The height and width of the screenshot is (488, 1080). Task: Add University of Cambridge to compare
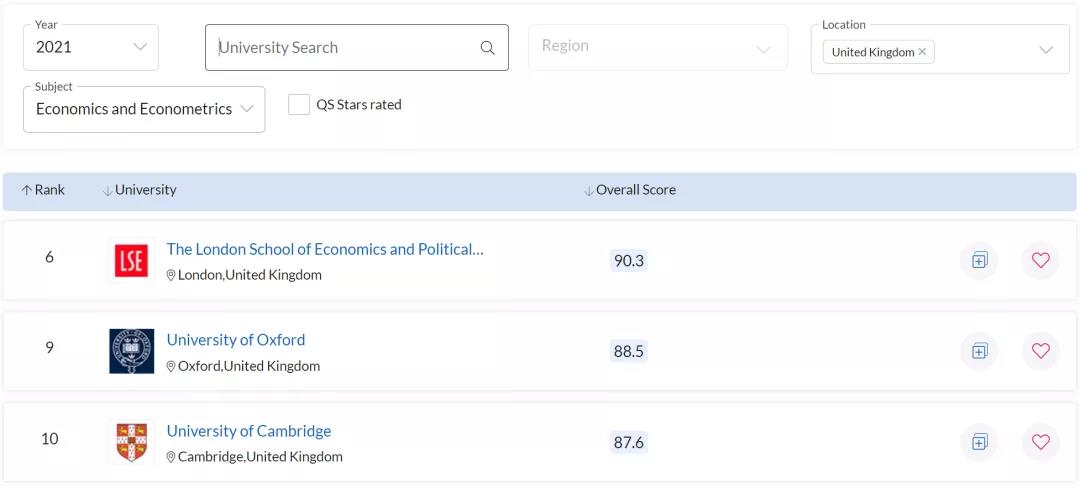pos(979,442)
